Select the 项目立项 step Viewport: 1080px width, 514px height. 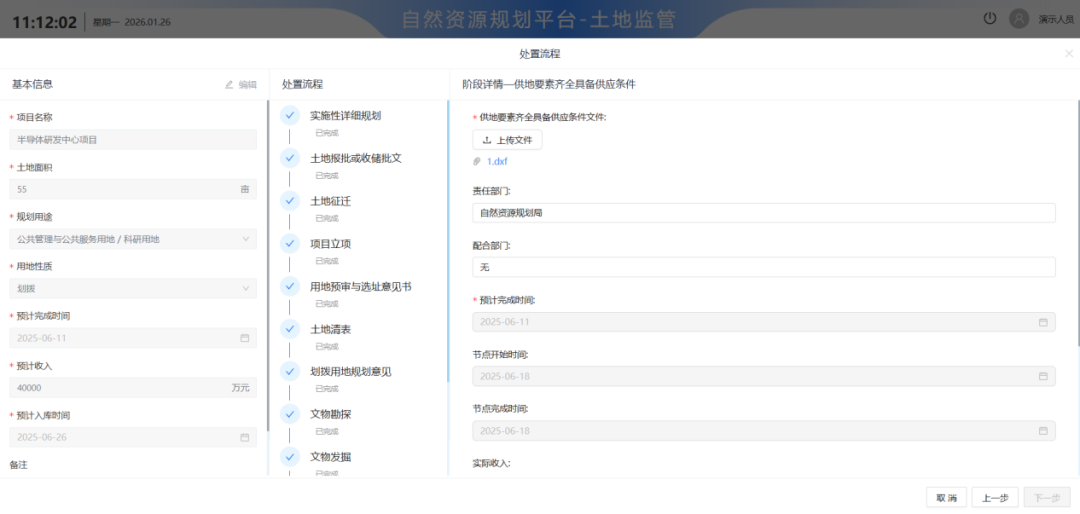click(x=330, y=243)
